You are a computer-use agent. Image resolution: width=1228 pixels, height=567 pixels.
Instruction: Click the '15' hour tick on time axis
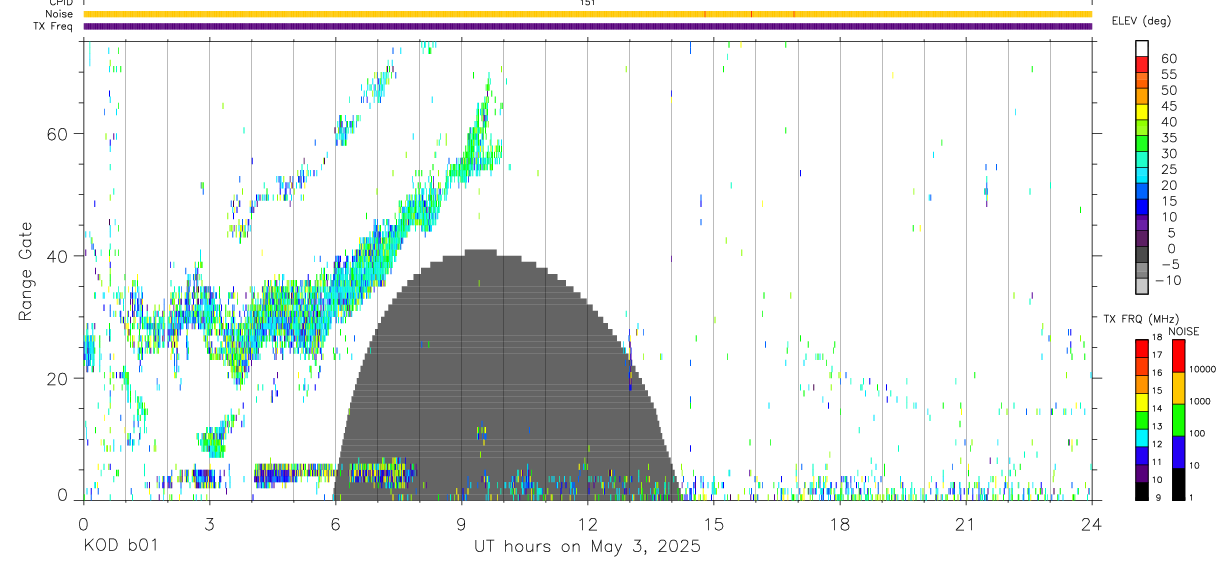713,524
